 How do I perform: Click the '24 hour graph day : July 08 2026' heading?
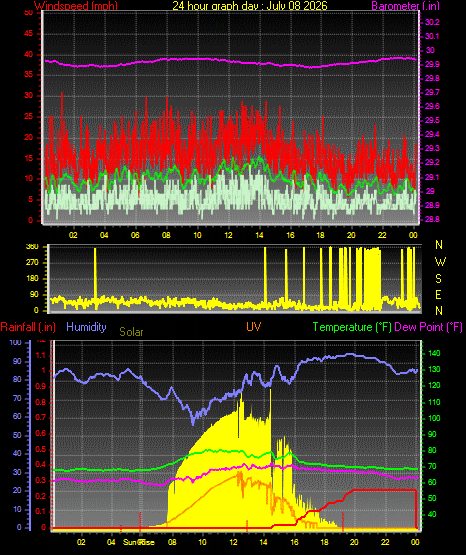250,5
